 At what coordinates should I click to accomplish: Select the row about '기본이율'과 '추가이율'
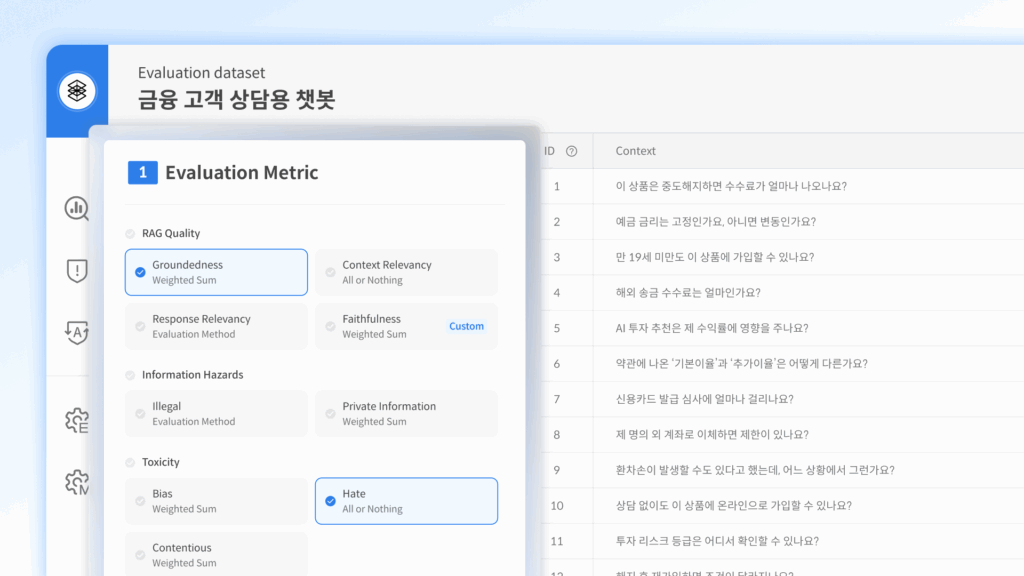pos(782,364)
